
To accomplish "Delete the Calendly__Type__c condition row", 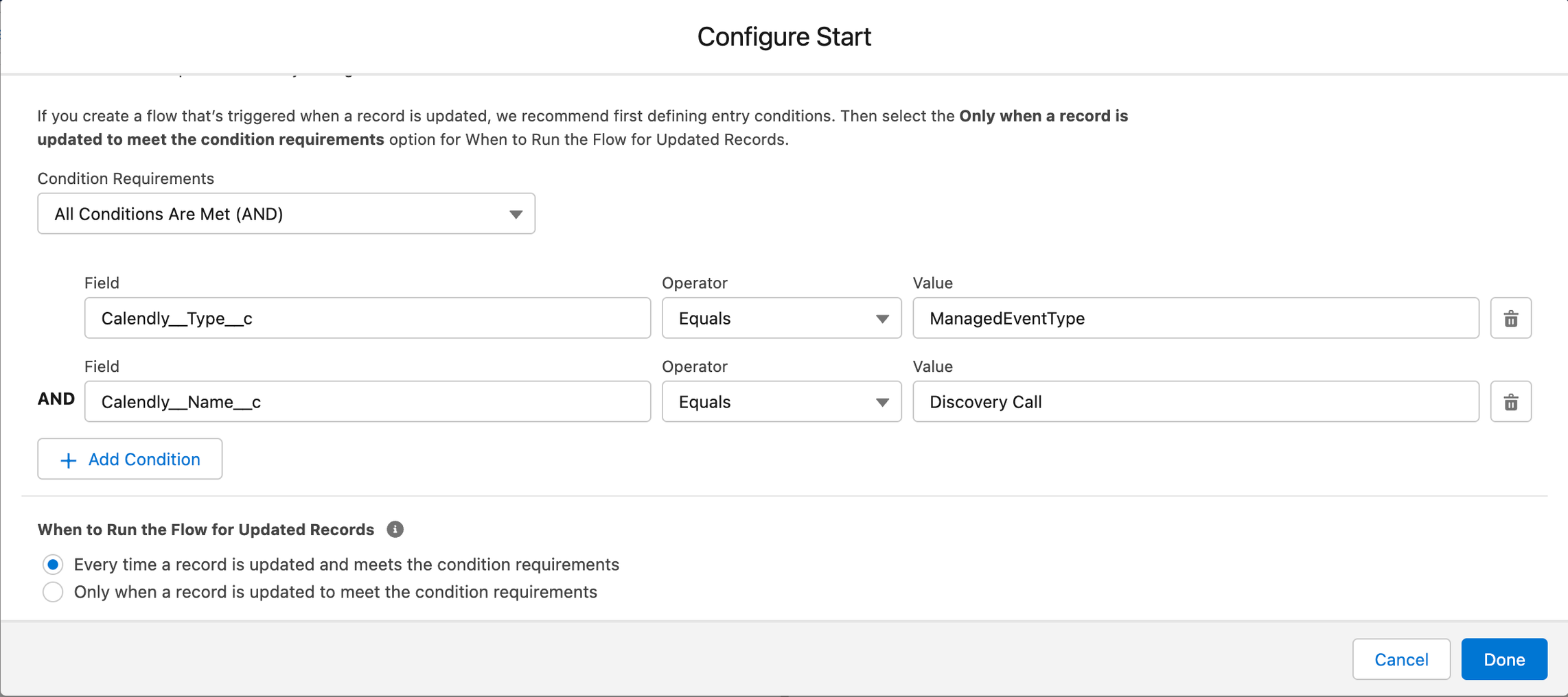I will click(1510, 318).
